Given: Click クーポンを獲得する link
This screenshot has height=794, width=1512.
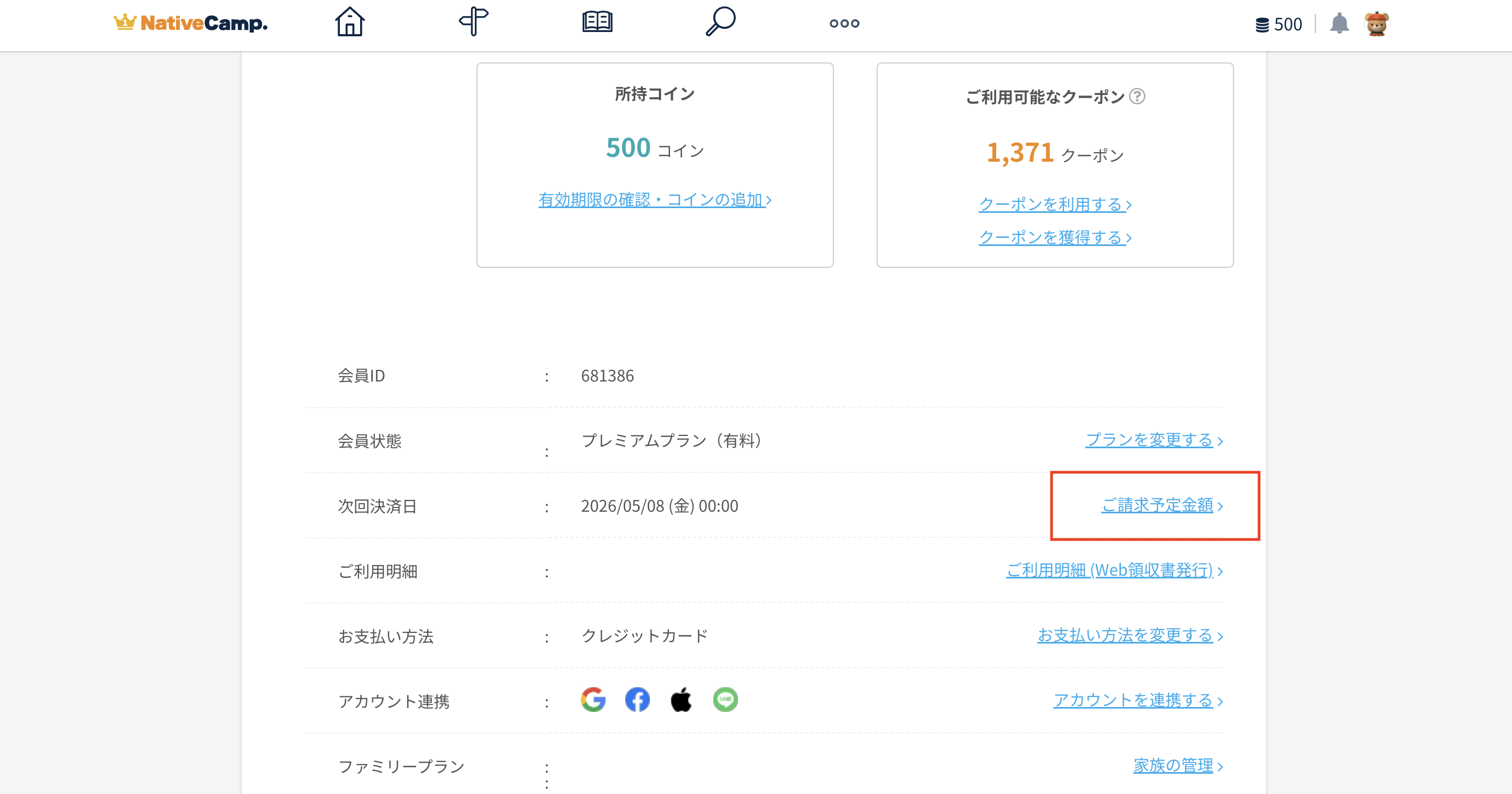Looking at the screenshot, I should tap(1055, 237).
